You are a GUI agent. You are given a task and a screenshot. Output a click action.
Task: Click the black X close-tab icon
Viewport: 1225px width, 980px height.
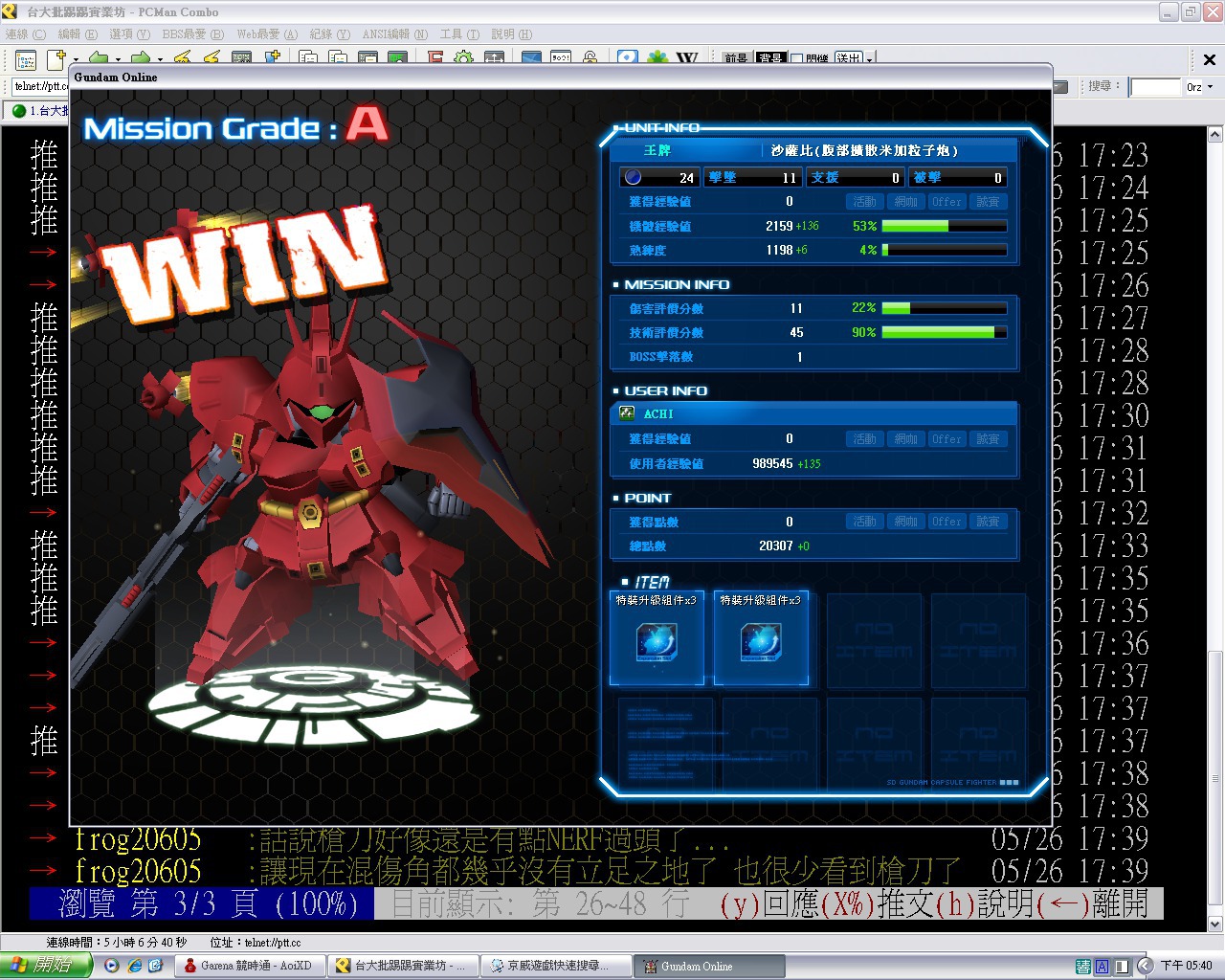pyautogui.click(x=1209, y=60)
